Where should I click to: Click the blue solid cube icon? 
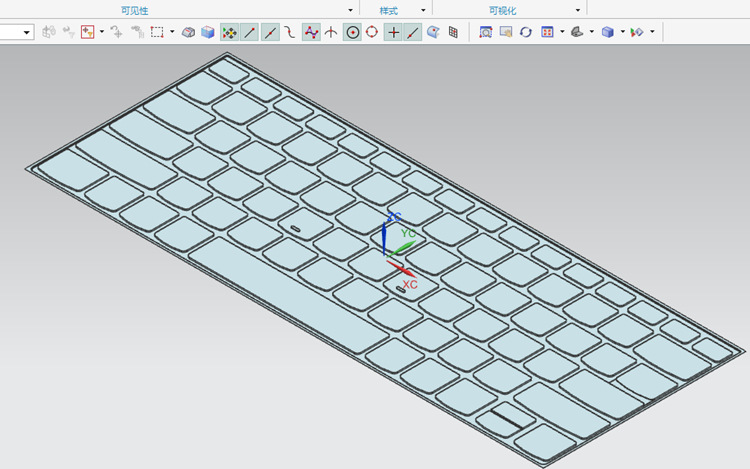pyautogui.click(x=208, y=32)
